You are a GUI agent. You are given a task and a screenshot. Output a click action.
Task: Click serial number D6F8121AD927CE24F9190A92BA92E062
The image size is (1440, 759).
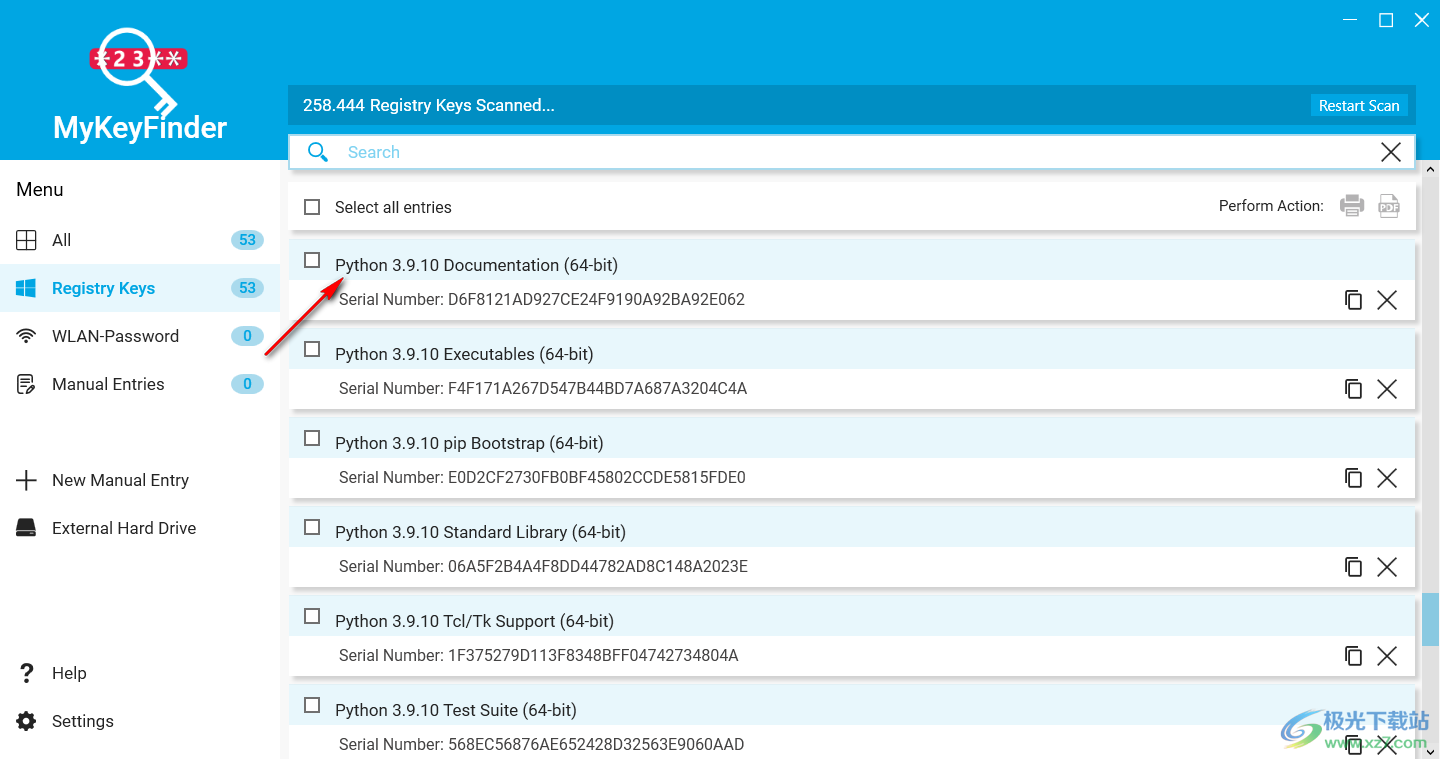pyautogui.click(x=596, y=300)
